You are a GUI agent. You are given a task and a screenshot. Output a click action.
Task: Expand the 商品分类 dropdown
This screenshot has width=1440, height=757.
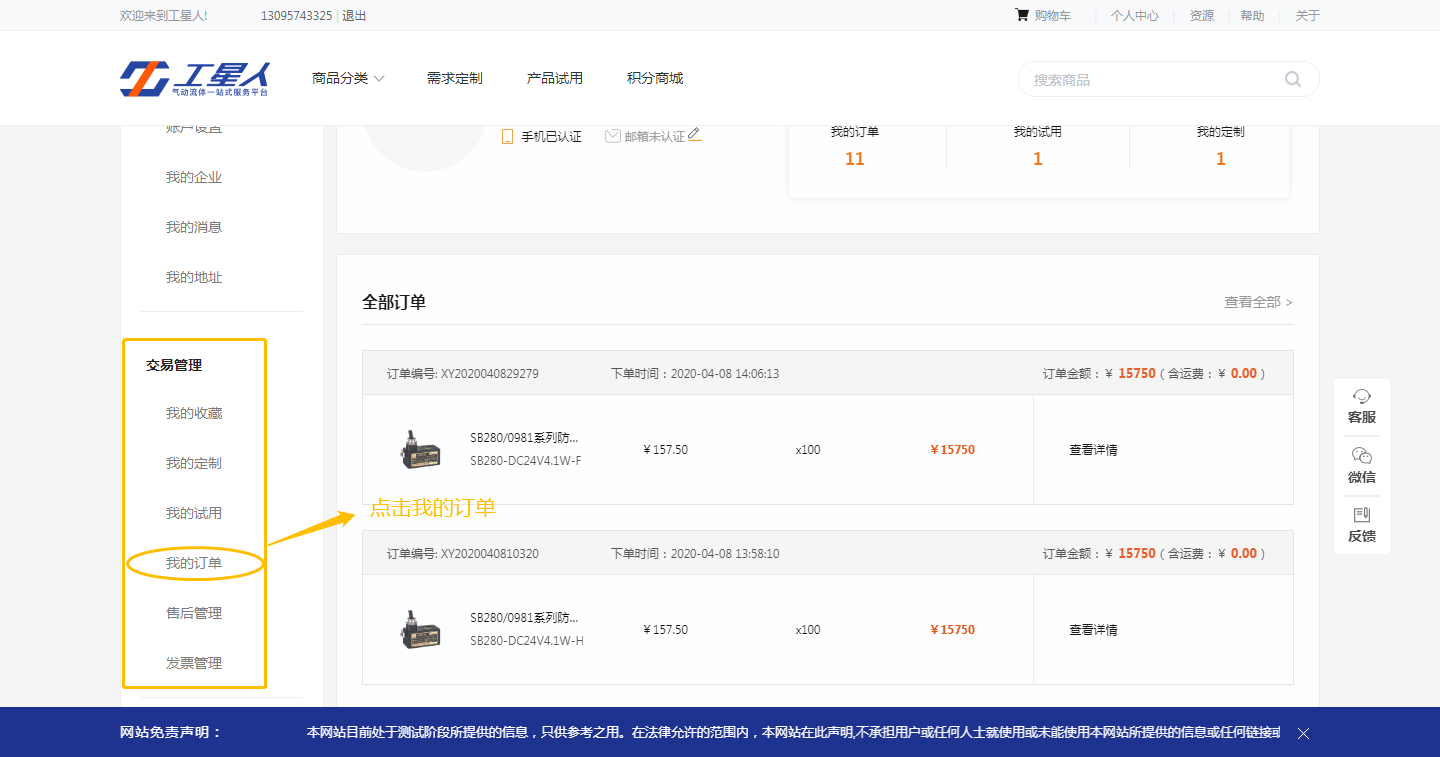(348, 78)
